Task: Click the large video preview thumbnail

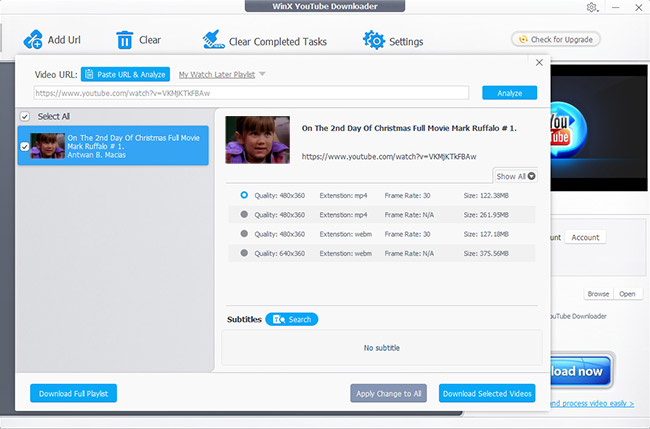Action: tap(257, 140)
